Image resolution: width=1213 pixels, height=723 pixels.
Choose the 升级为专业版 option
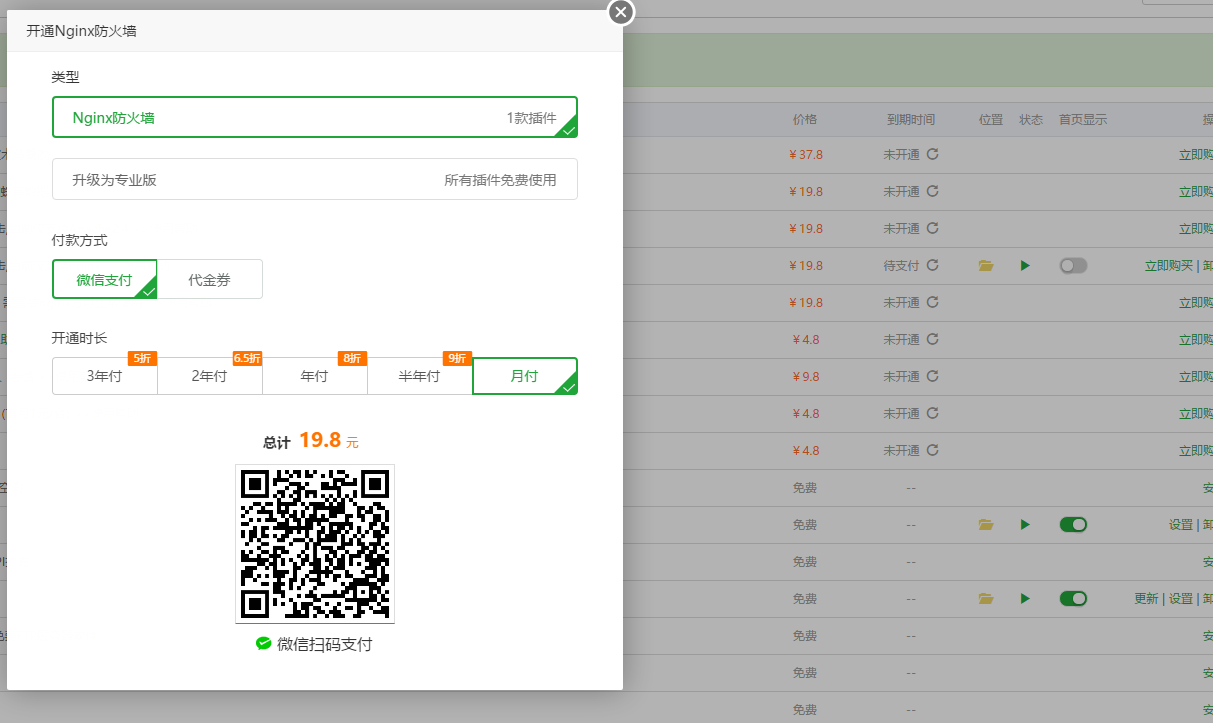315,179
